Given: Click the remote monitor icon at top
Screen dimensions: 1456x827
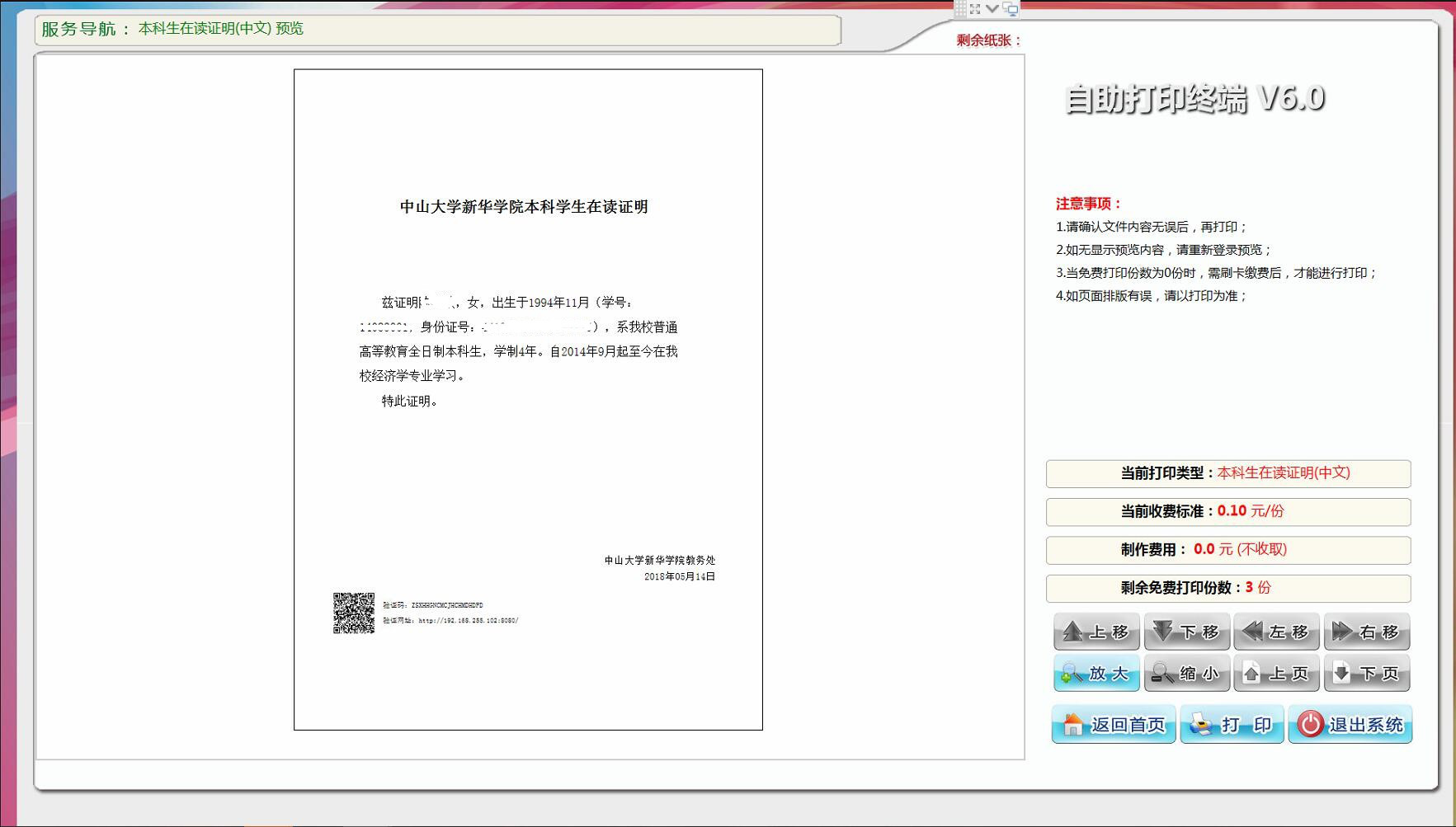Looking at the screenshot, I should click(x=1011, y=9).
